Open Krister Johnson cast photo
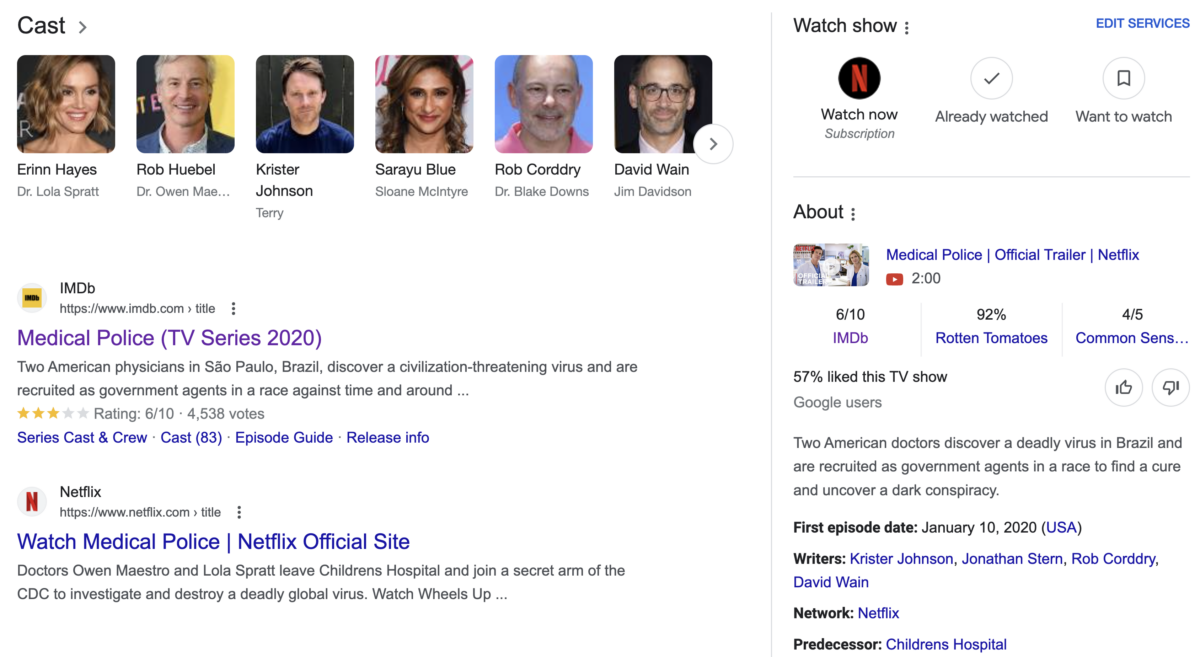Screen dimensions: 1200x657 pos(305,104)
